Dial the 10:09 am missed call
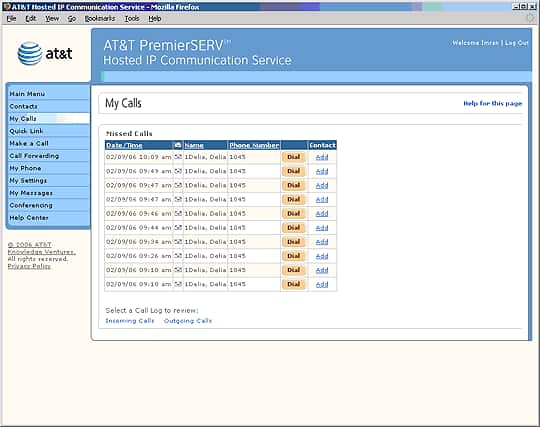The height and width of the screenshot is (427, 540). pos(294,157)
